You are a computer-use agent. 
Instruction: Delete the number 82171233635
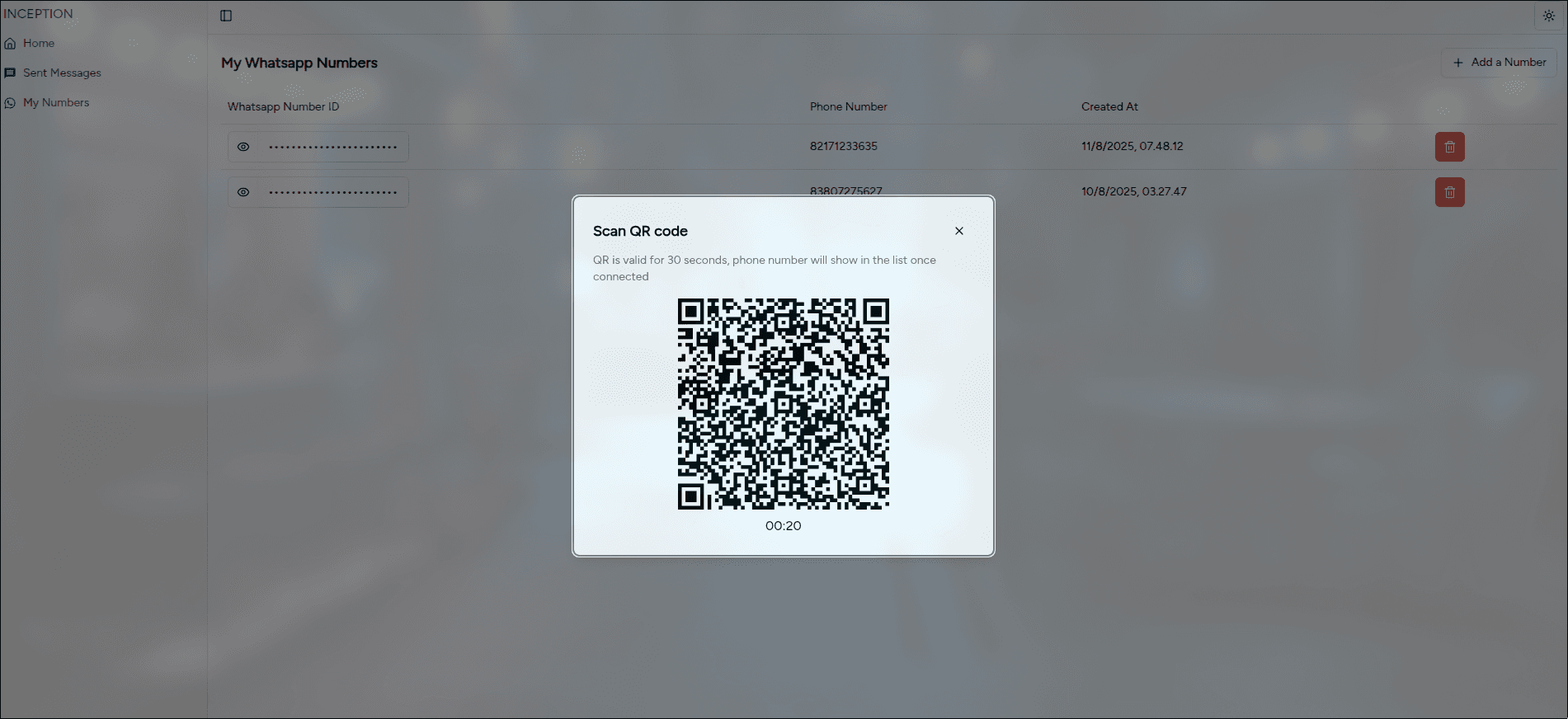pos(1449,147)
